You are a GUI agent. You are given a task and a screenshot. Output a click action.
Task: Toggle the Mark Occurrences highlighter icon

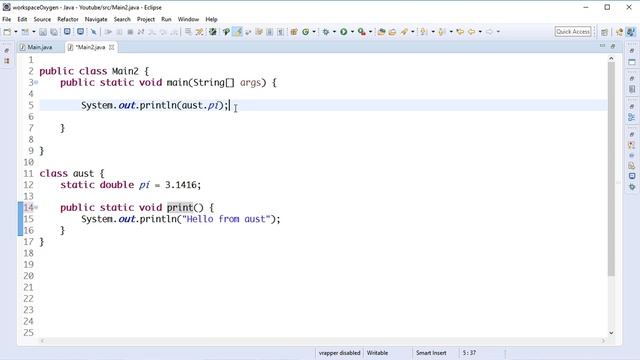(x=237, y=32)
